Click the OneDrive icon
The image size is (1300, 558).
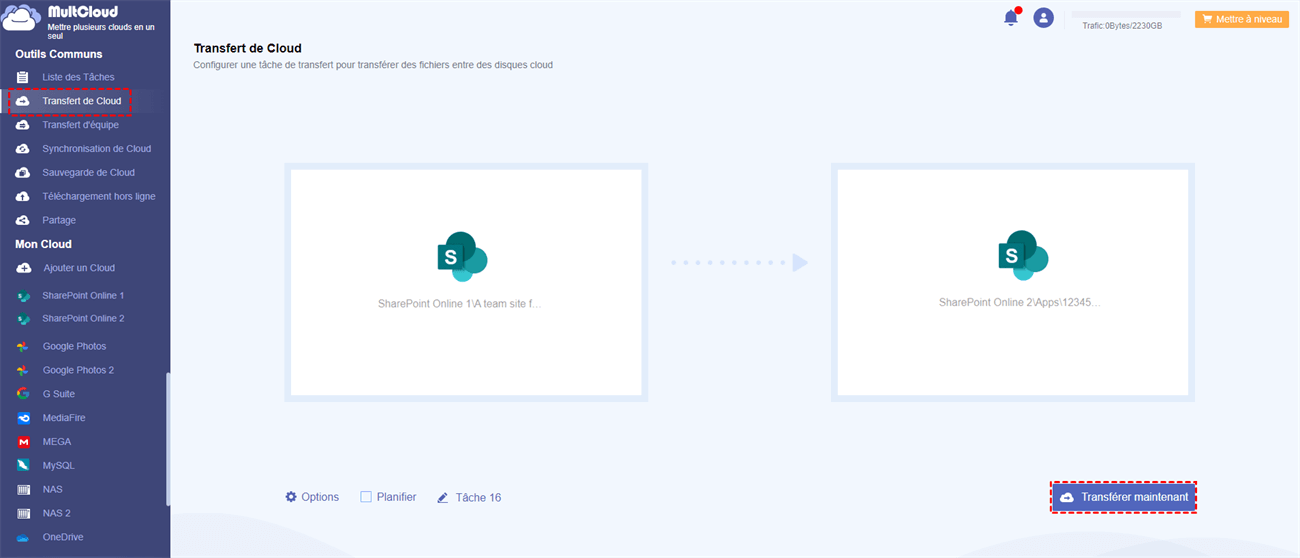(22, 537)
